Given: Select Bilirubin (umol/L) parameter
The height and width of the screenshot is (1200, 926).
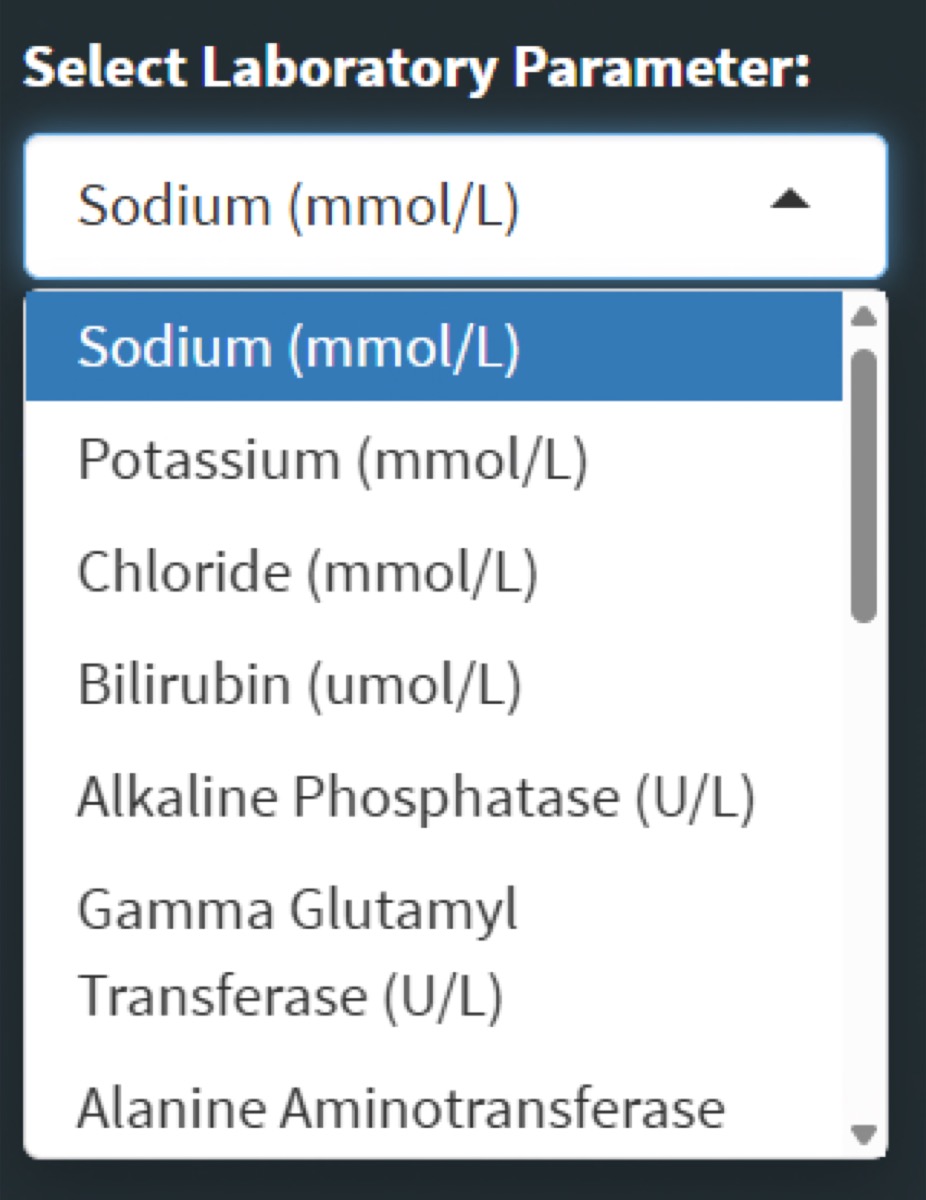Looking at the screenshot, I should (x=300, y=686).
